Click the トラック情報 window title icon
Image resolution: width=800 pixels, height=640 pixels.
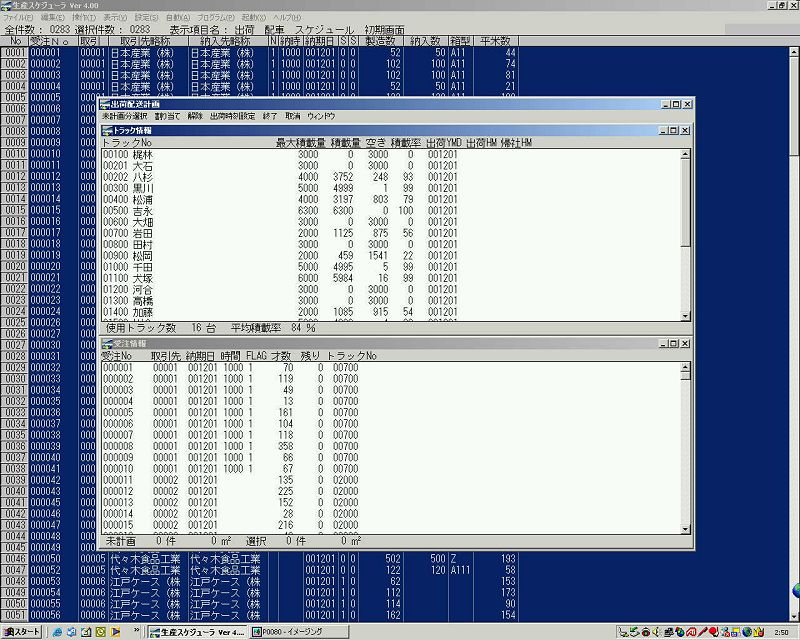(107, 131)
